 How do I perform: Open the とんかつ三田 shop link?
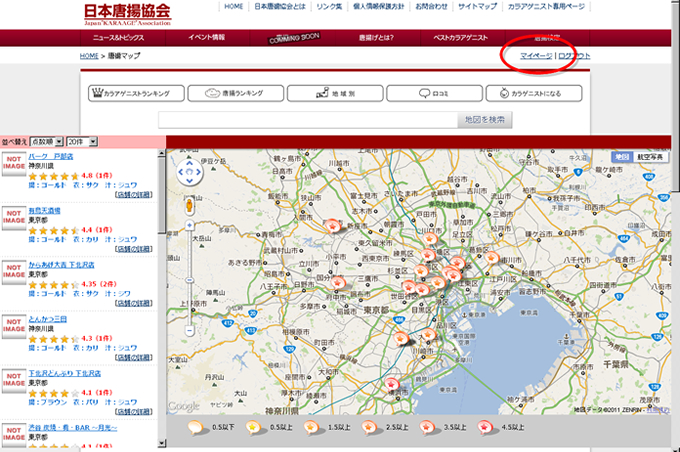[x=48, y=319]
